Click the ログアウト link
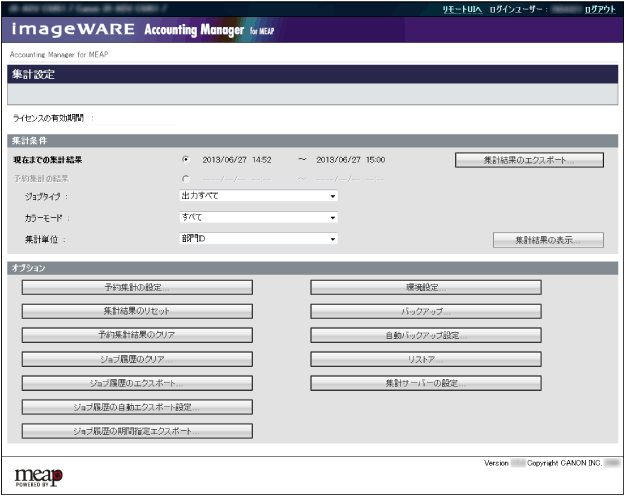This screenshot has height=496, width=625. pyautogui.click(x=600, y=8)
